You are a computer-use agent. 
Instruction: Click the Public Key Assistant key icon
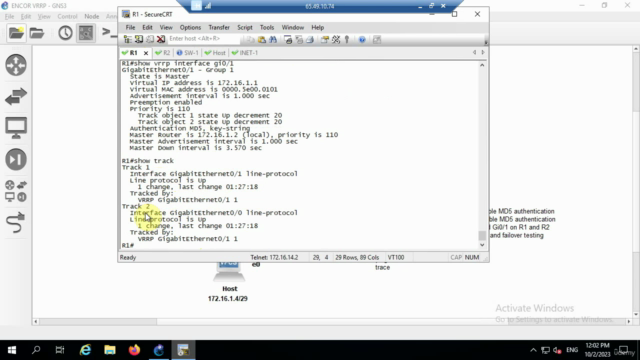pyautogui.click(x=347, y=40)
